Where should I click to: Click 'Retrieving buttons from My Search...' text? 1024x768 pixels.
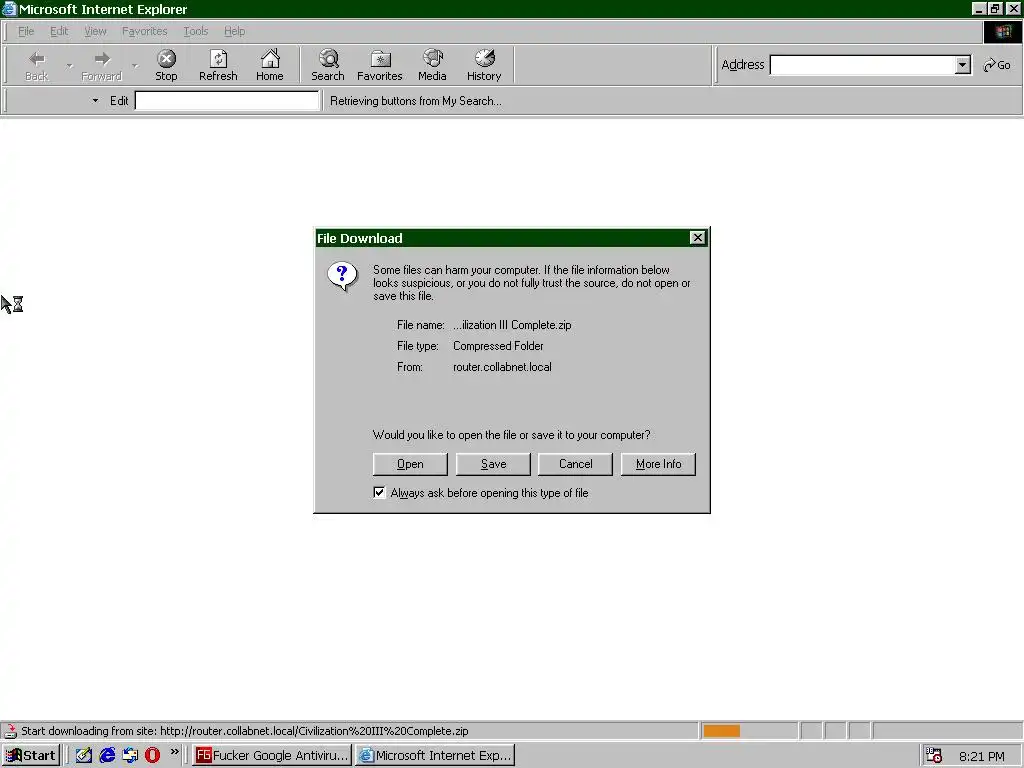click(416, 101)
